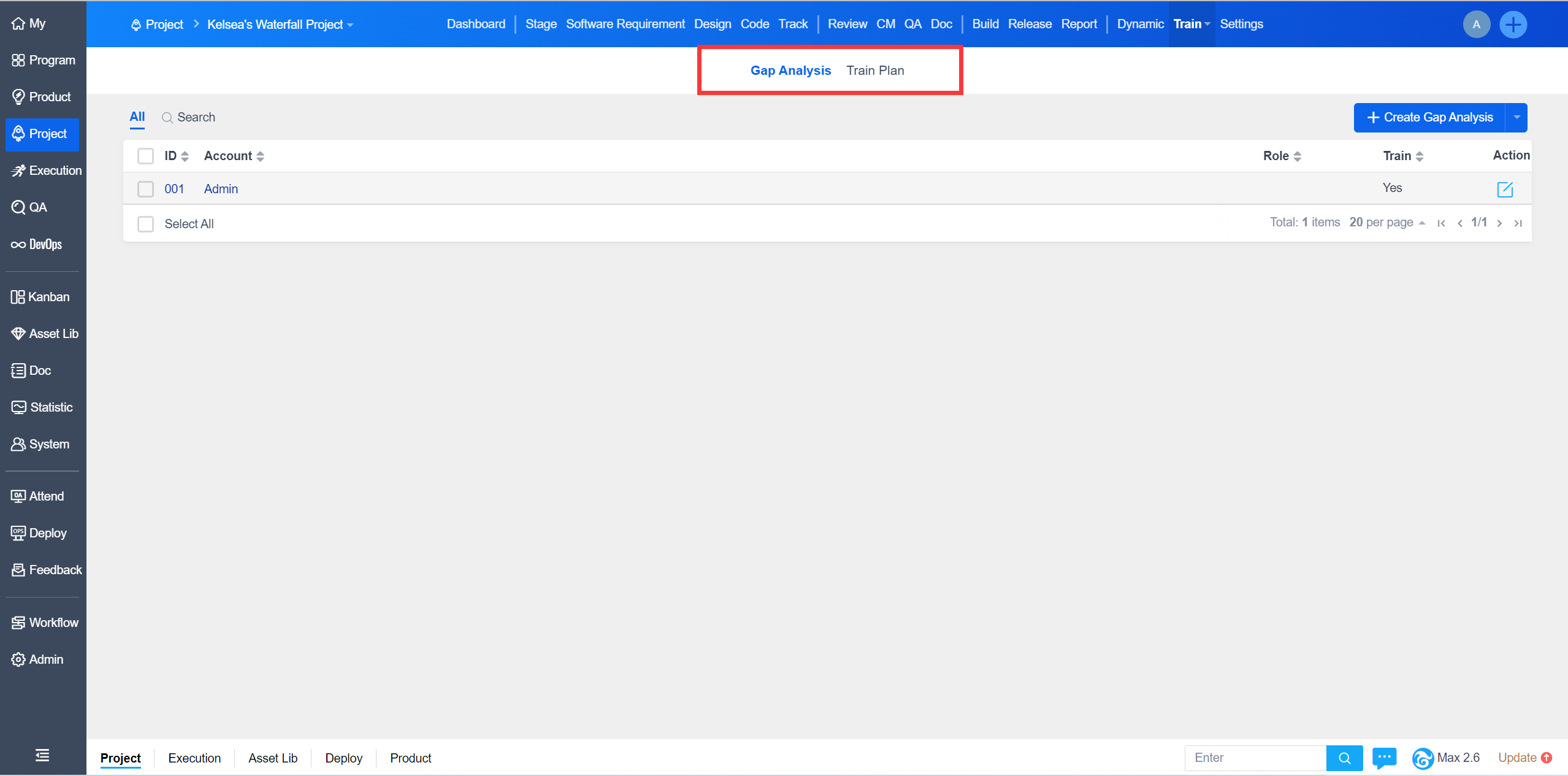The width and height of the screenshot is (1568, 776).
Task: Check the checkbox for row 001
Action: pyautogui.click(x=145, y=189)
